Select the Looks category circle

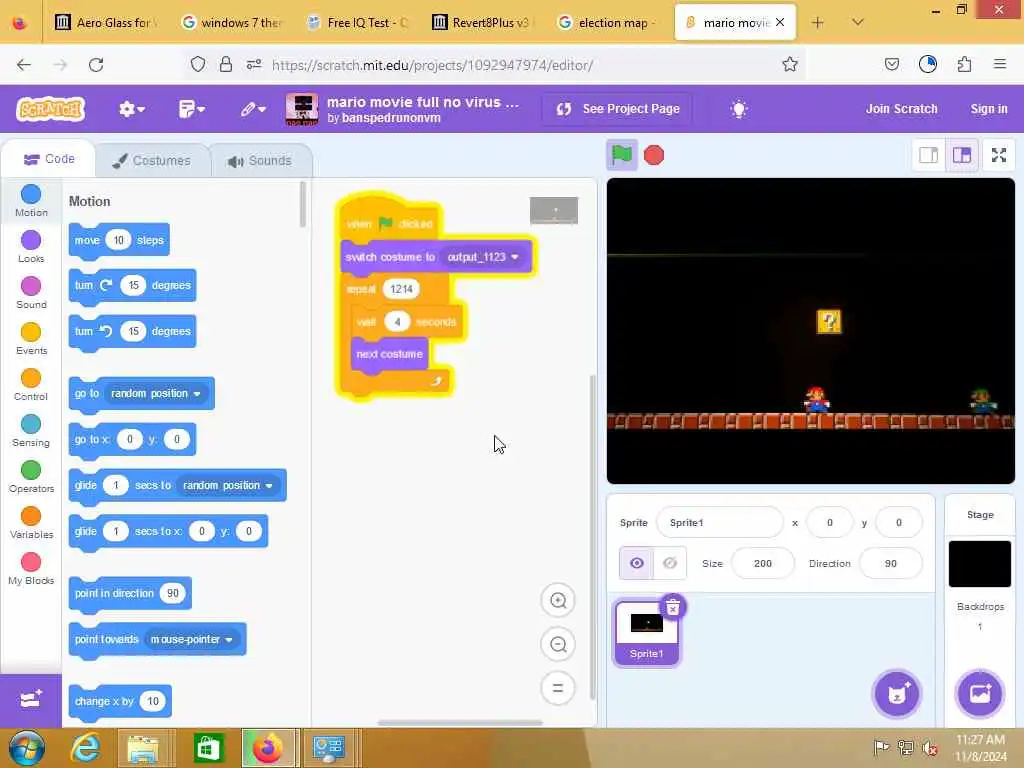31,240
